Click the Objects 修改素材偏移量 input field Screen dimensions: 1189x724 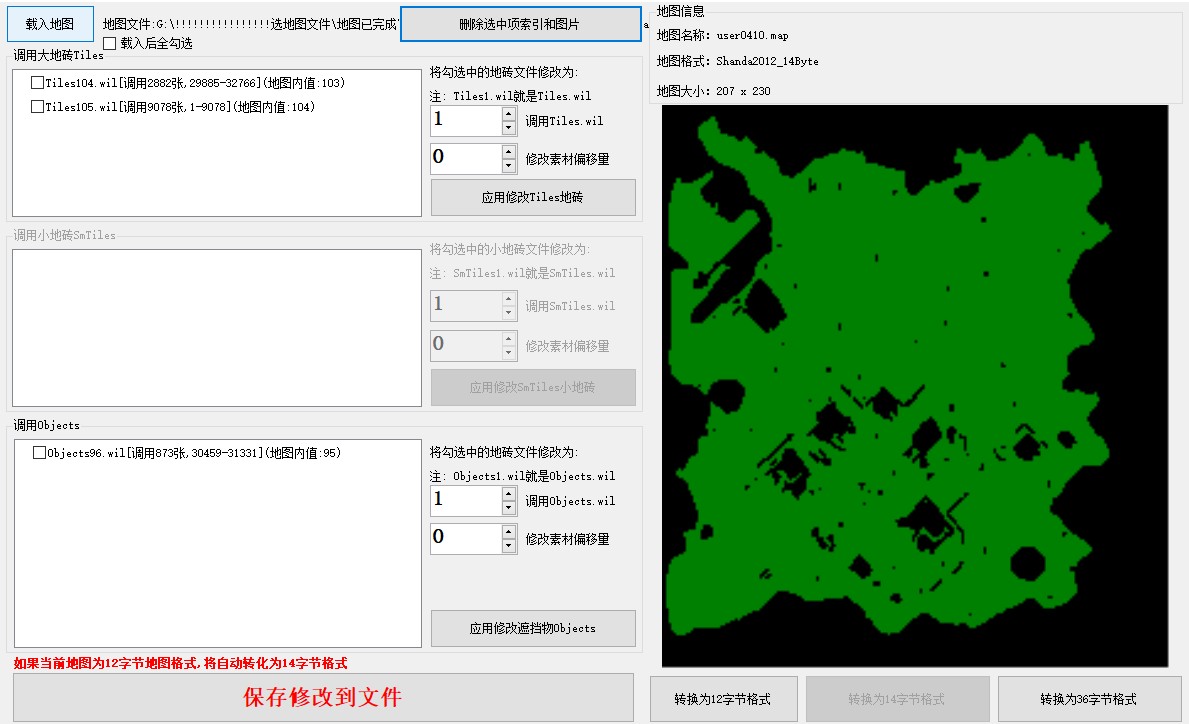tap(466, 538)
